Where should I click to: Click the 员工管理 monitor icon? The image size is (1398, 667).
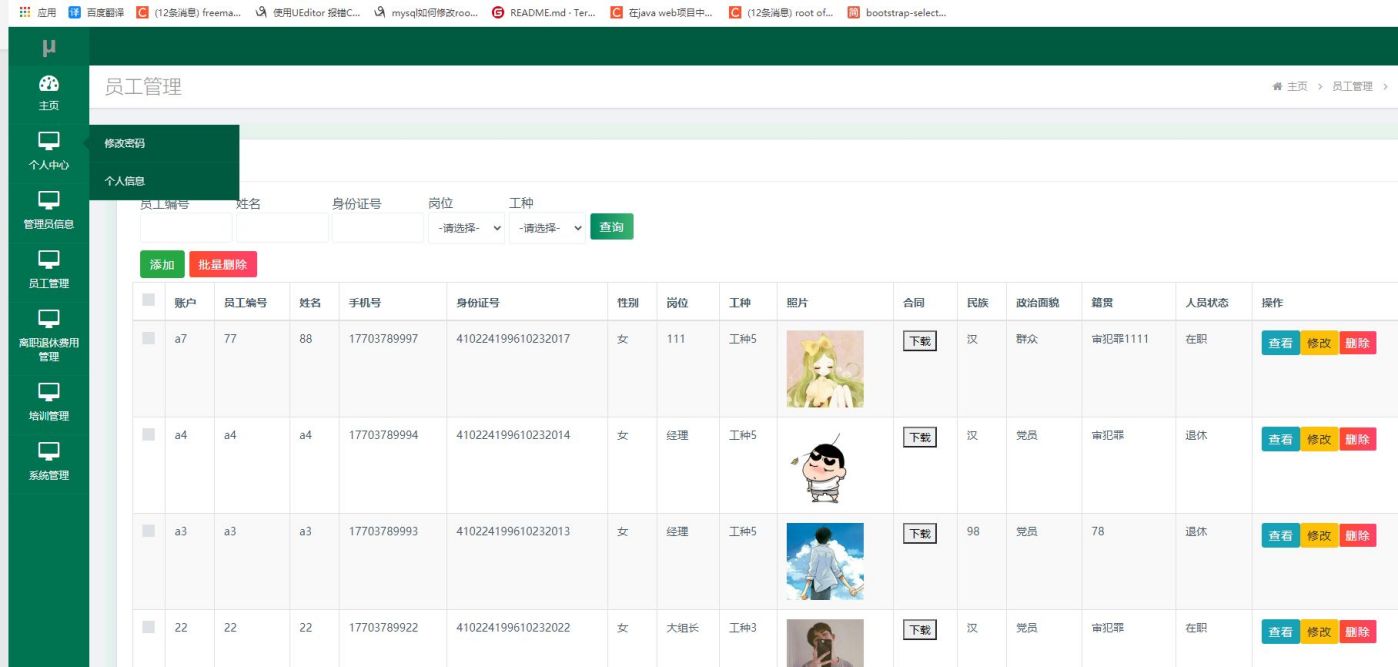48,260
